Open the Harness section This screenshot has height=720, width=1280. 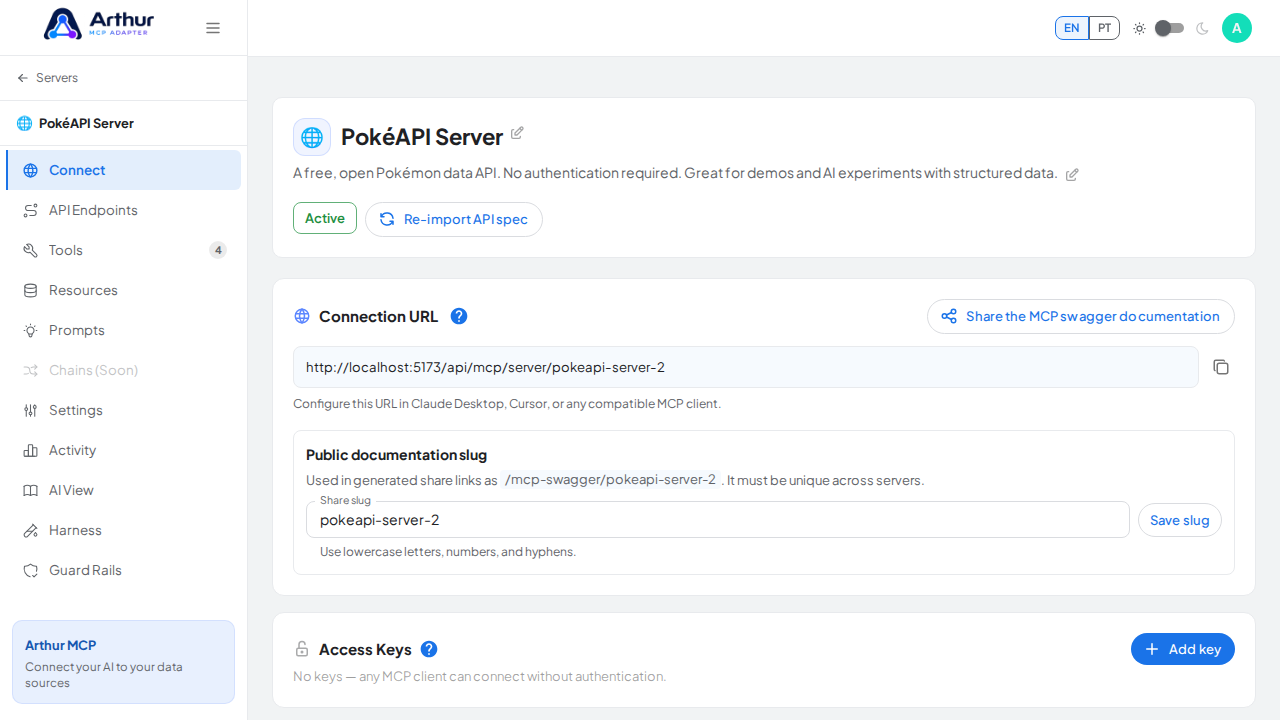coord(123,530)
